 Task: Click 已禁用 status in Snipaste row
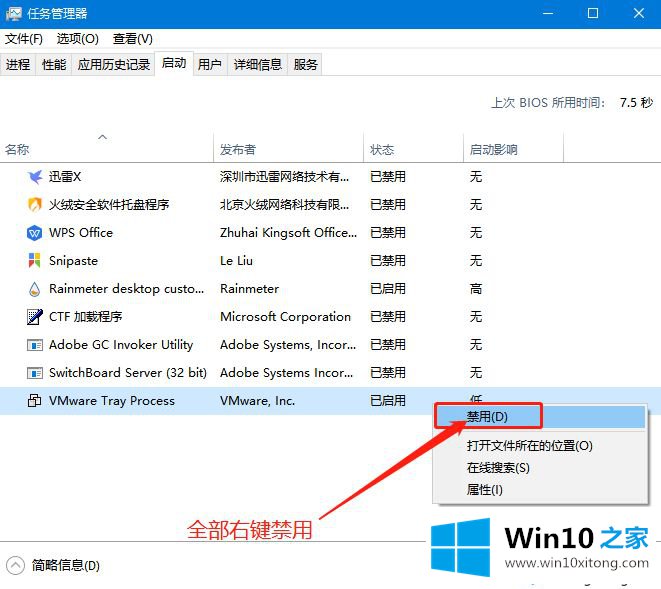click(x=388, y=261)
